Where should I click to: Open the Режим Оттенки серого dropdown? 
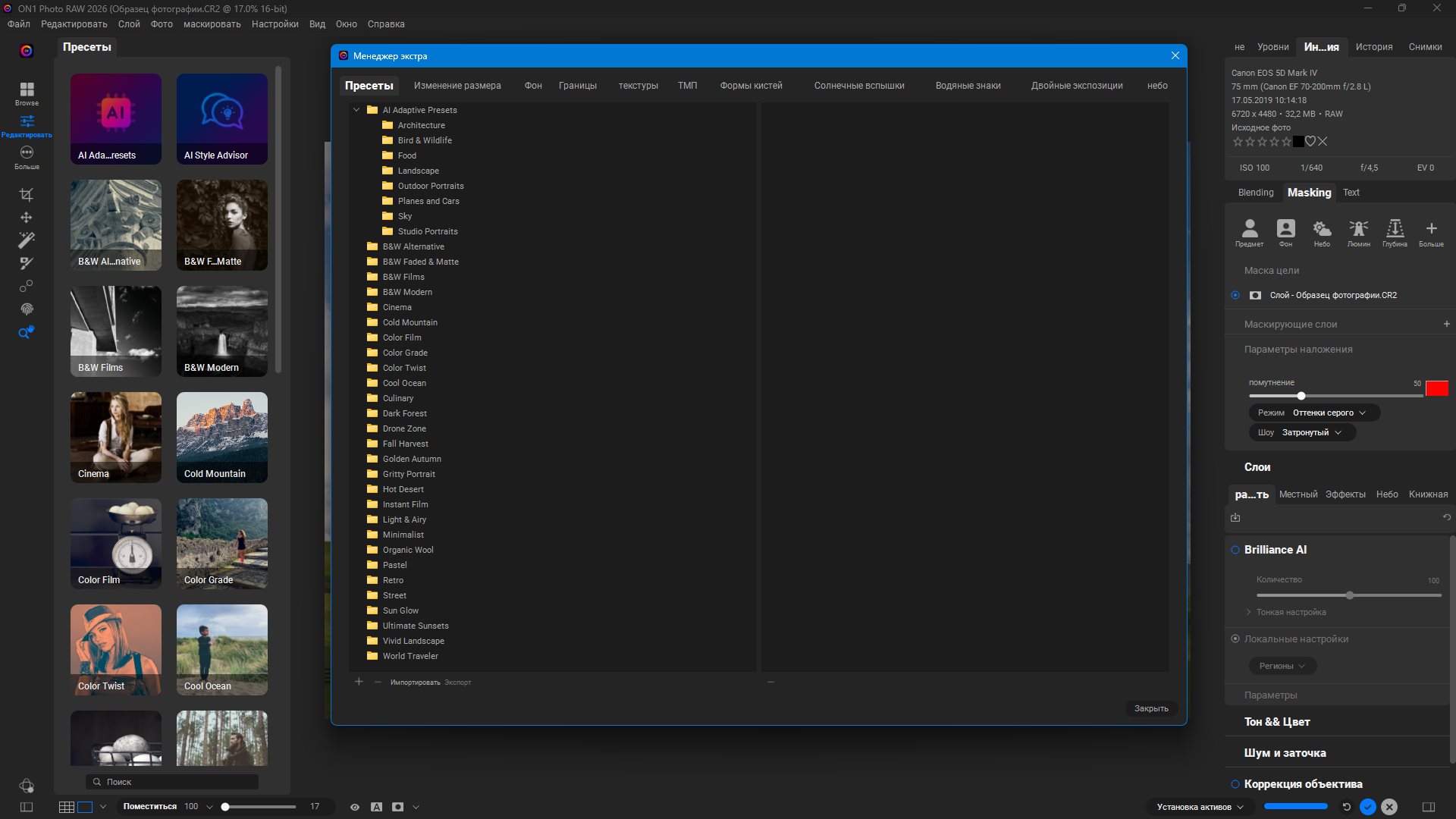(x=1314, y=413)
